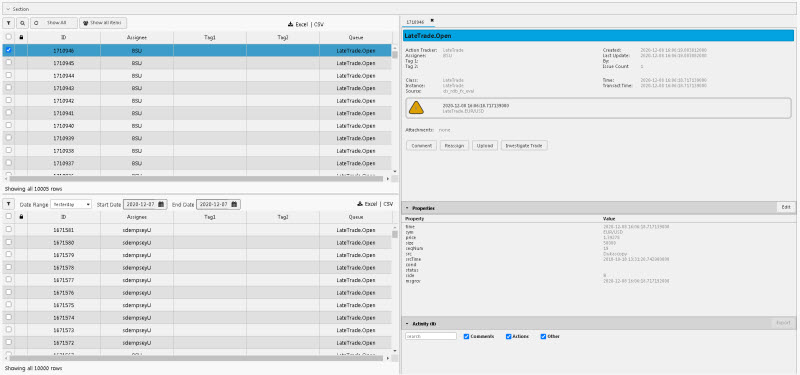
Task: Select row with ID 1710941
Action: point(197,113)
